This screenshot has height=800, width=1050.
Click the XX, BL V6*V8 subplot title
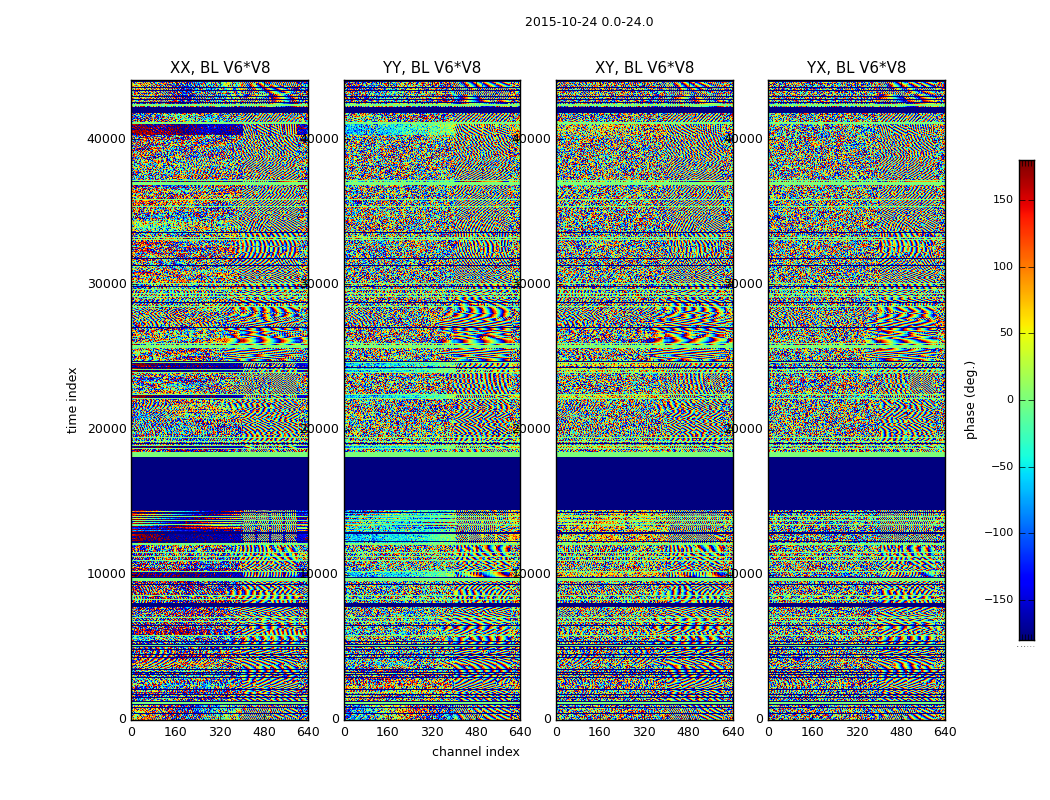click(x=220, y=68)
